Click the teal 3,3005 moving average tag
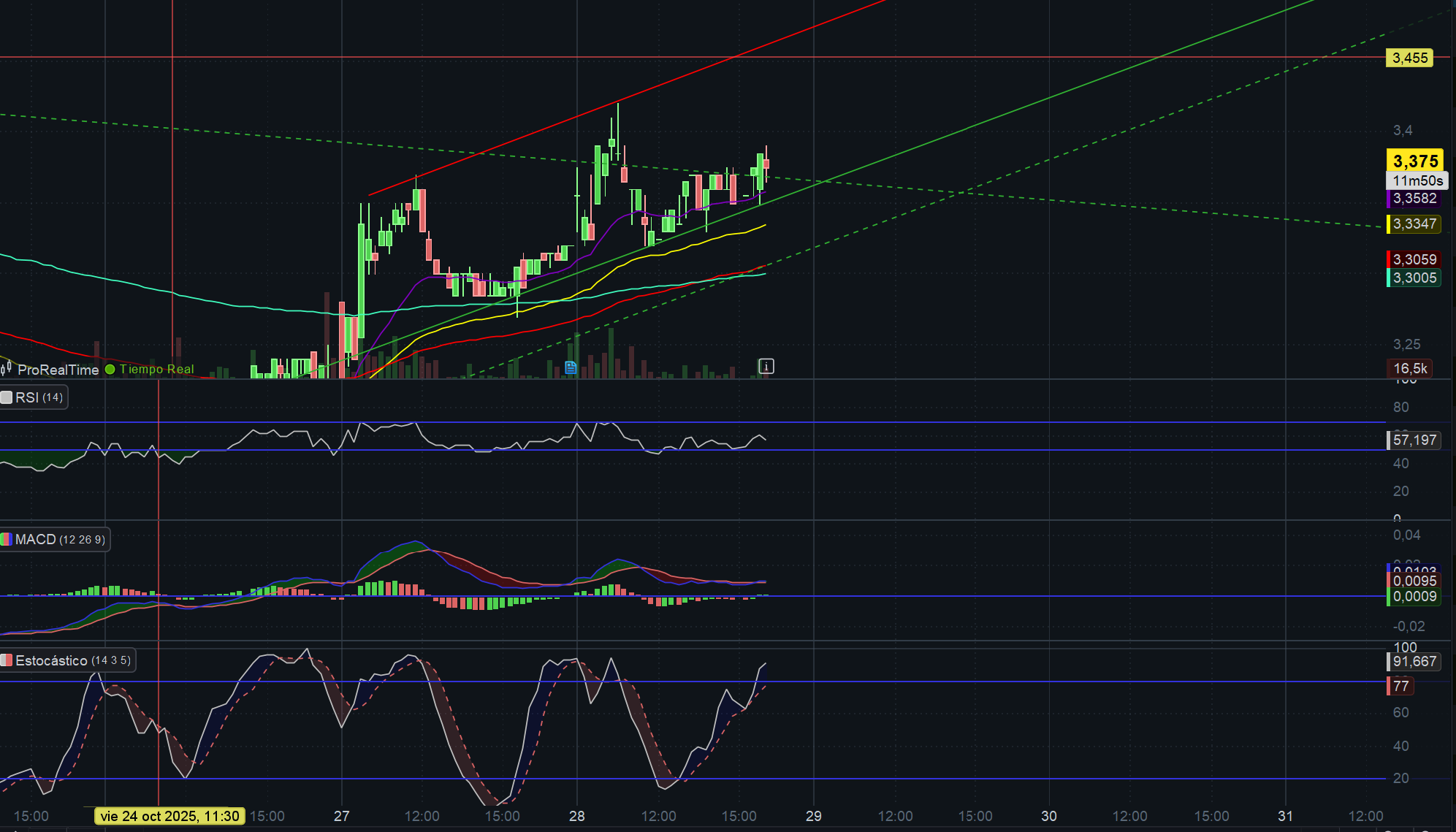Screen dimensions: 1456x832 point(1414,278)
